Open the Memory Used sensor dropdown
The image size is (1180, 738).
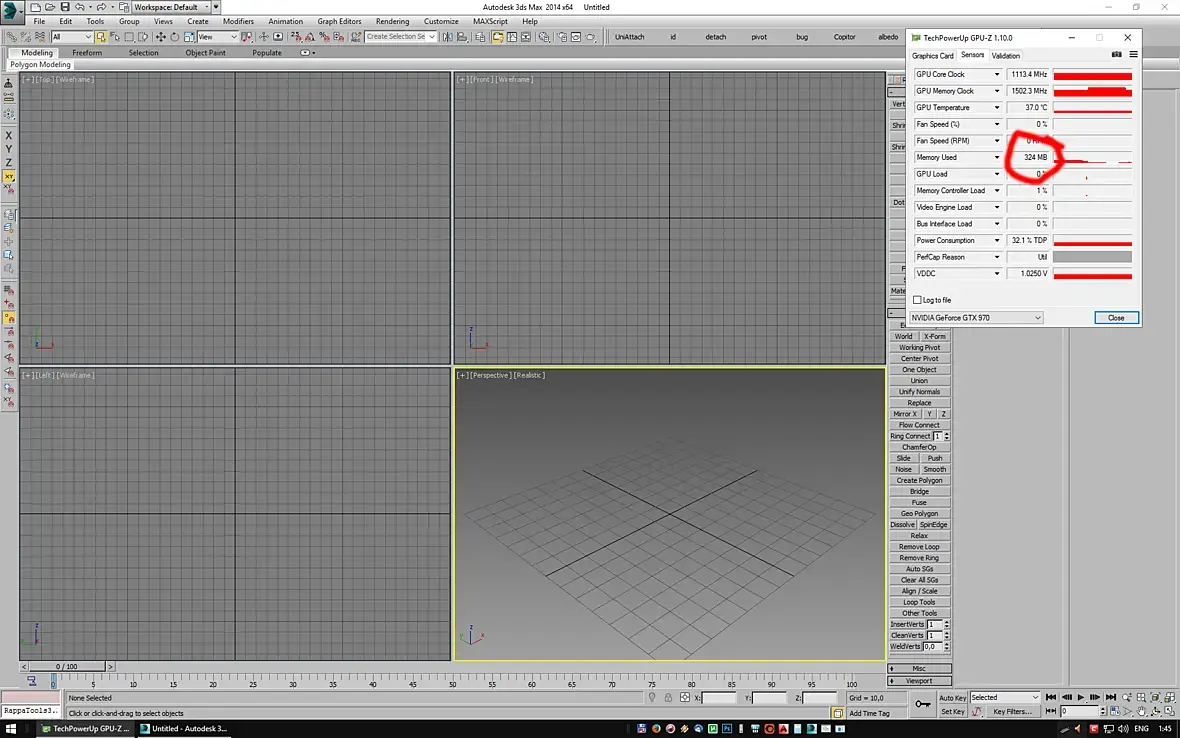[996, 157]
